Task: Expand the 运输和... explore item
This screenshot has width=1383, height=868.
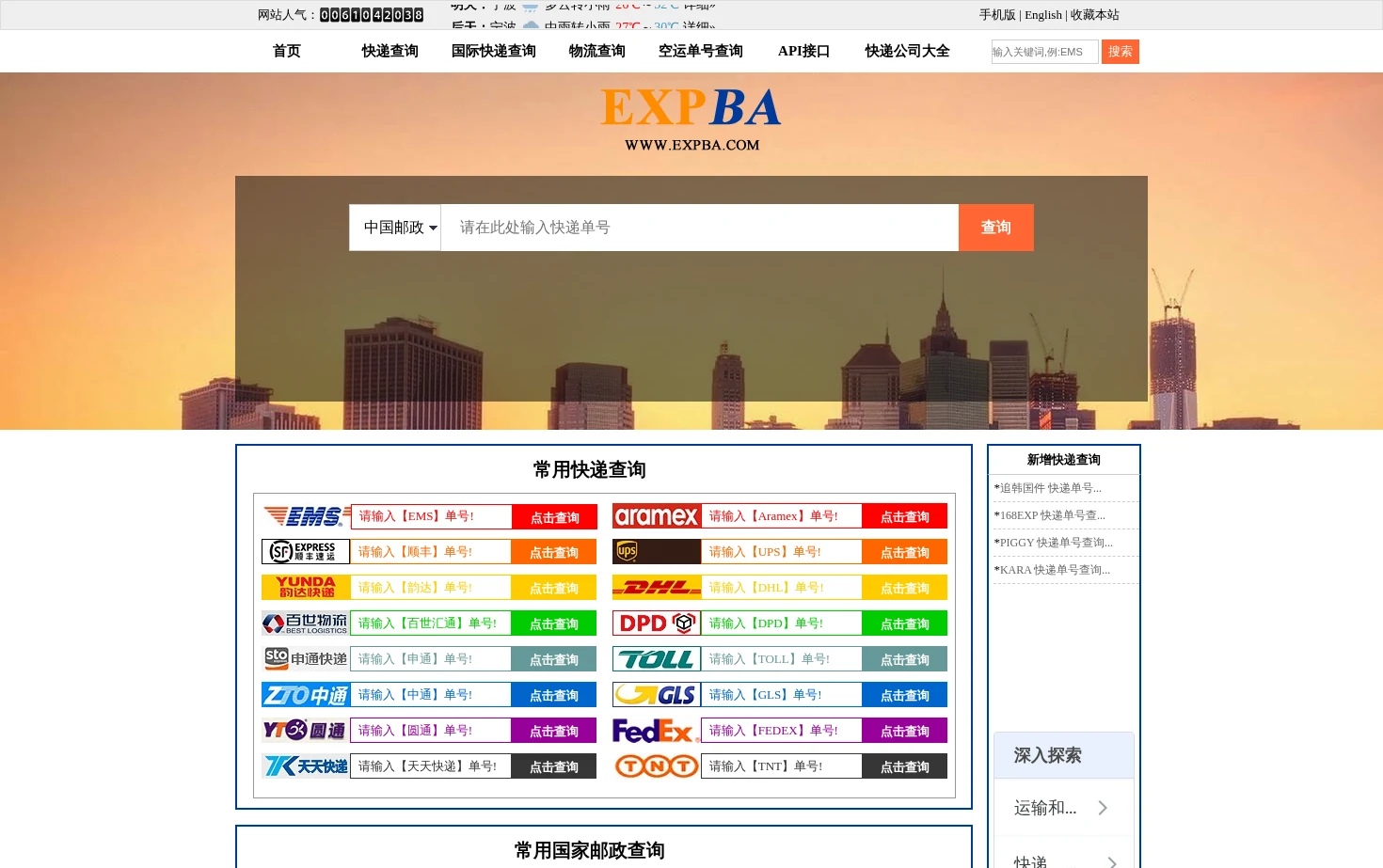Action: [1063, 808]
